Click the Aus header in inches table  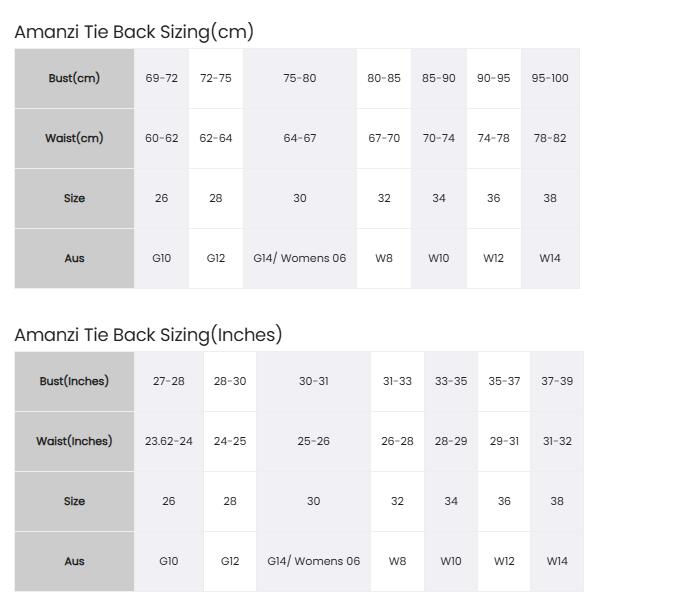(74, 561)
